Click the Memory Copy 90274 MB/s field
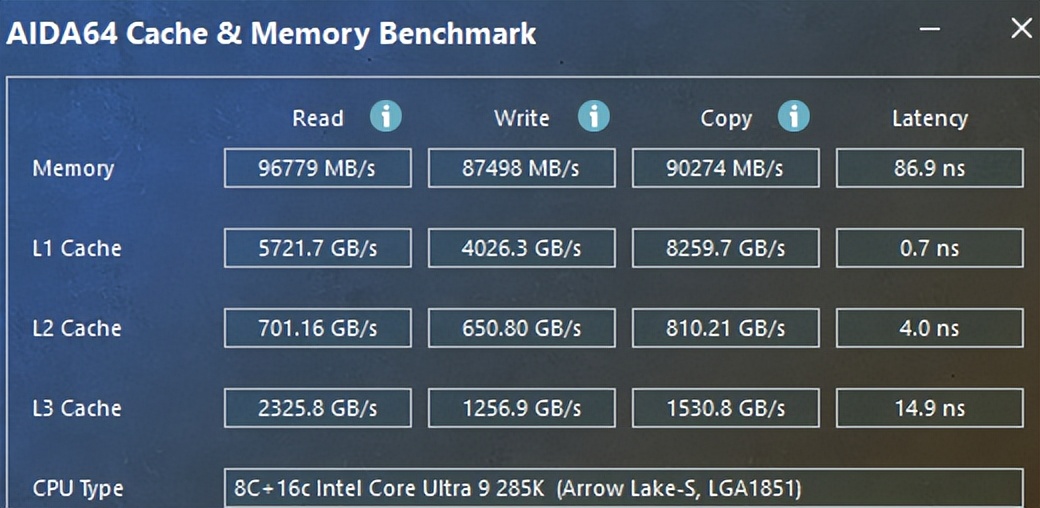Screen dimensions: 1040x508 [725, 168]
